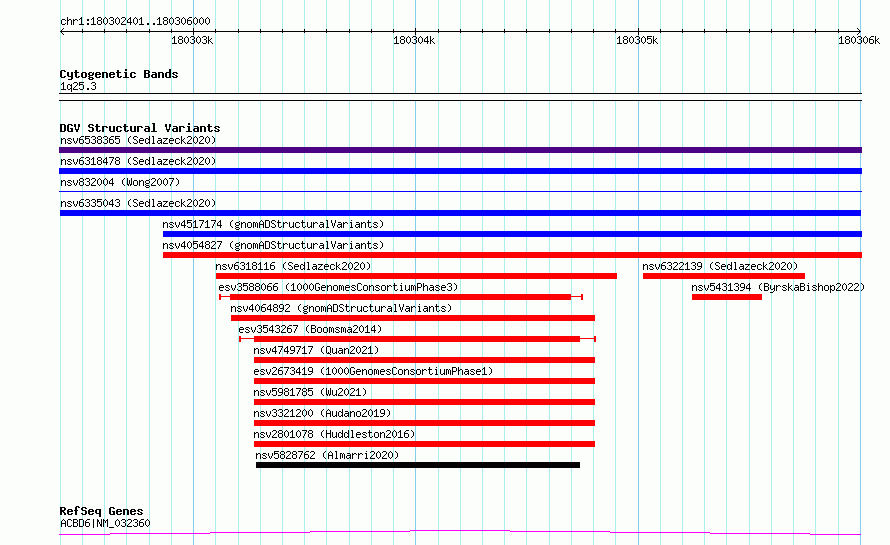Click the nsv2801078 (Huddleston2016) label
Viewport: 890px width, 545px height.
(x=334, y=434)
